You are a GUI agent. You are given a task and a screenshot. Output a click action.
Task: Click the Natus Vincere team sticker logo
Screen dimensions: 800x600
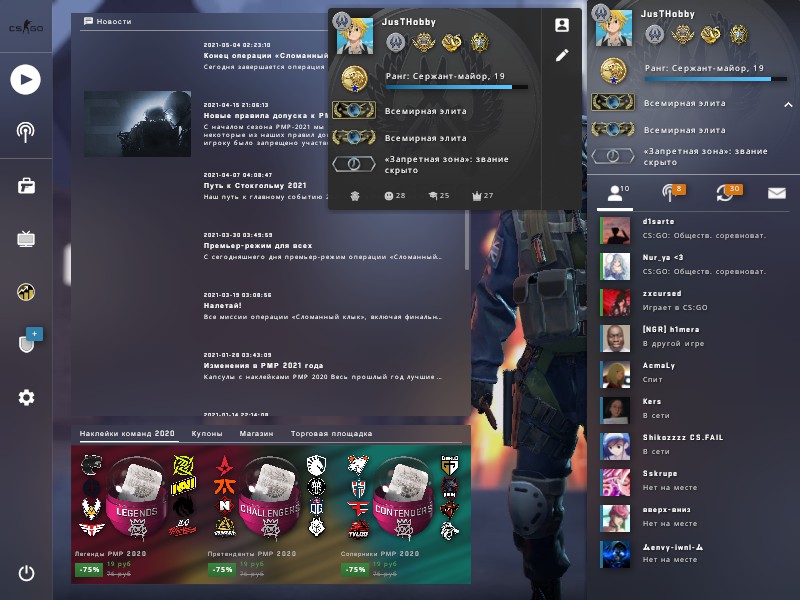pos(183,486)
